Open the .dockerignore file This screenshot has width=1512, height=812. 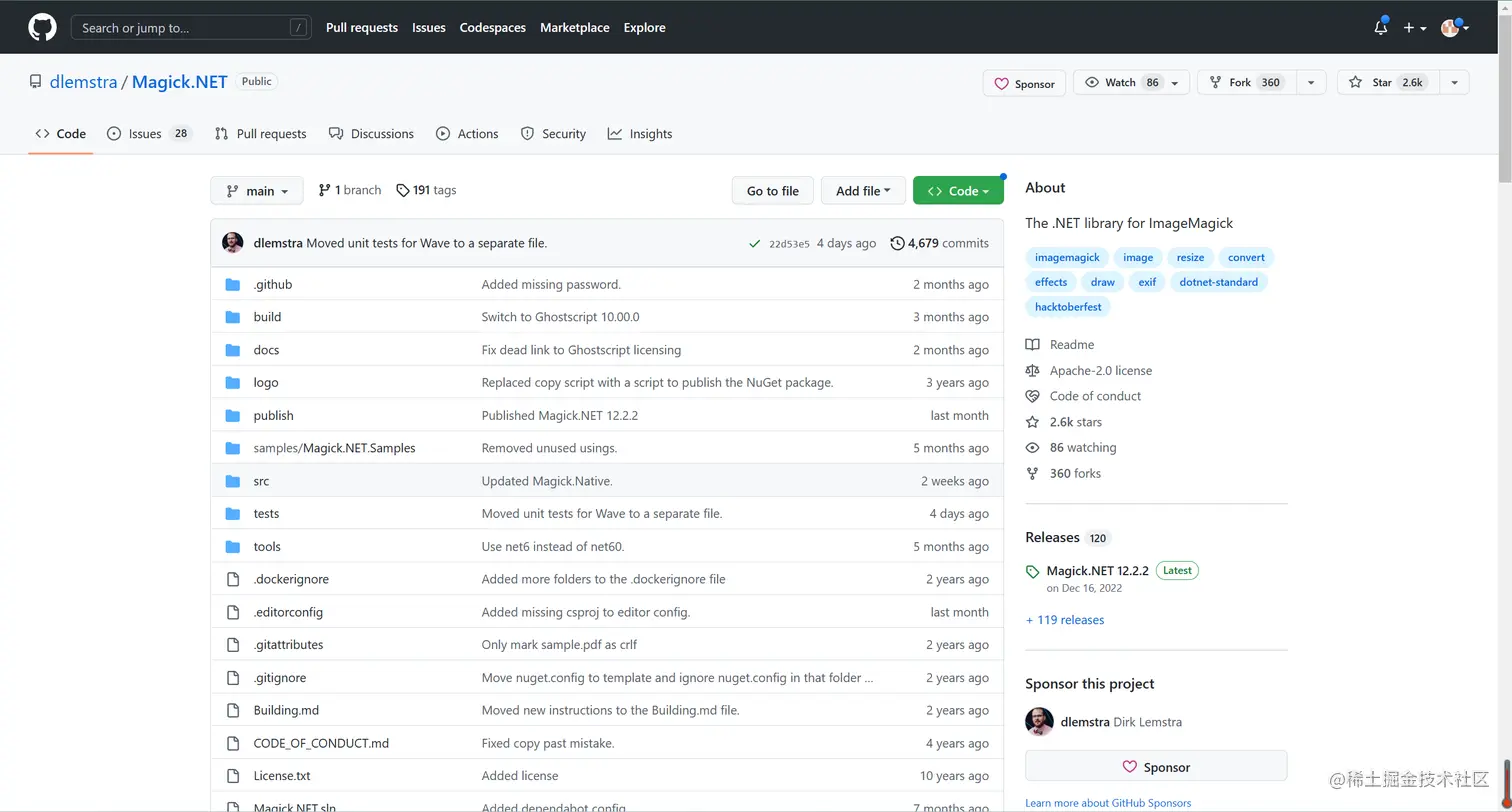(x=291, y=579)
